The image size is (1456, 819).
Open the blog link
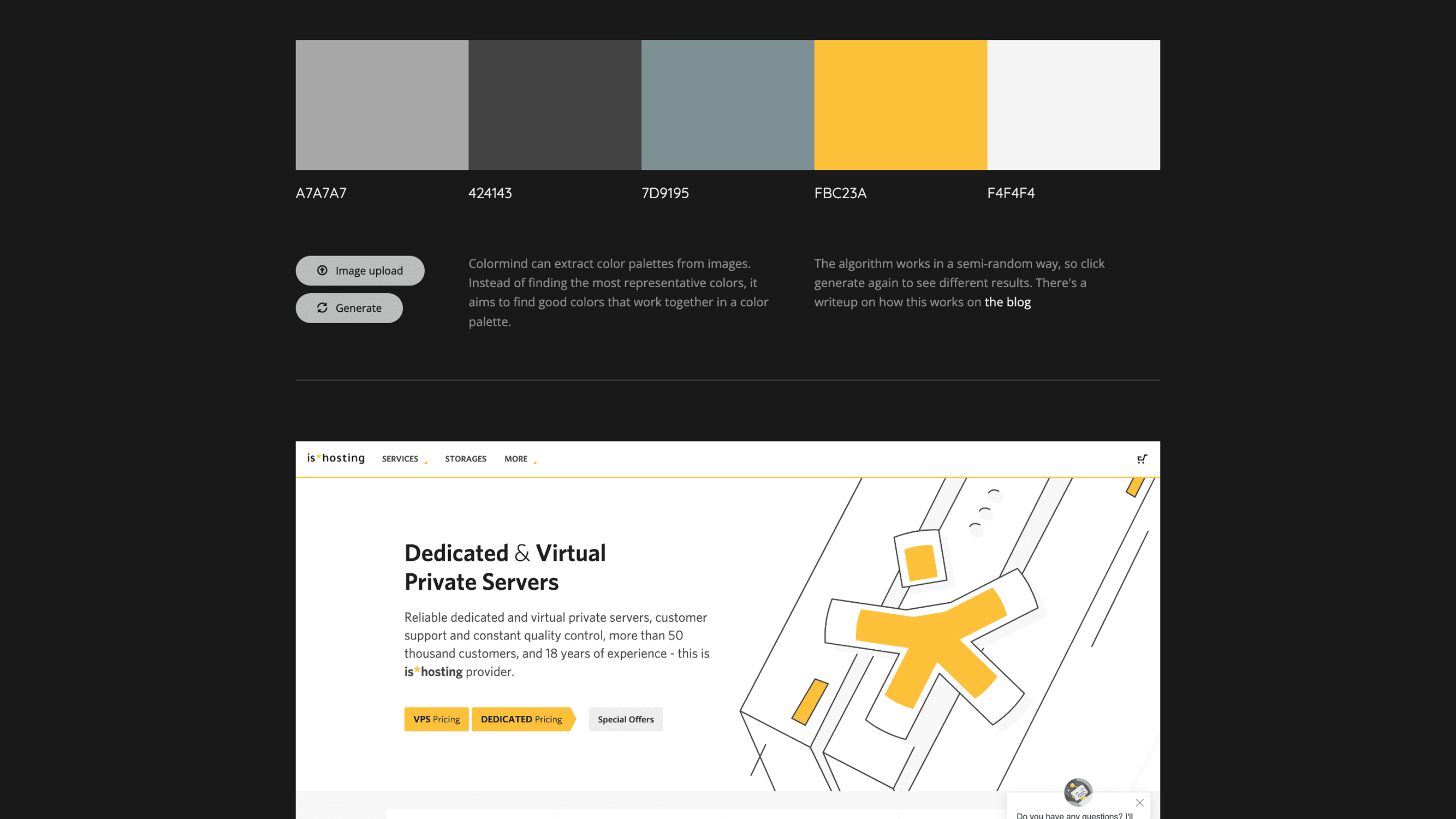pos(1007,302)
